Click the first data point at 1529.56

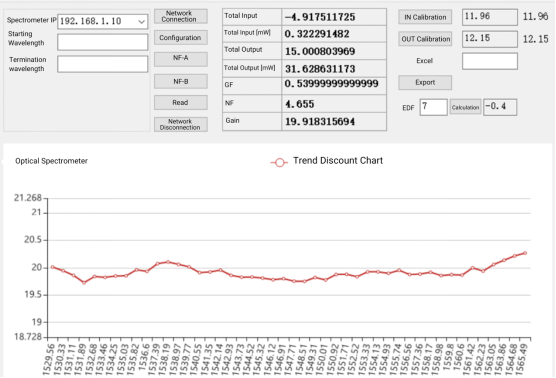(52, 267)
